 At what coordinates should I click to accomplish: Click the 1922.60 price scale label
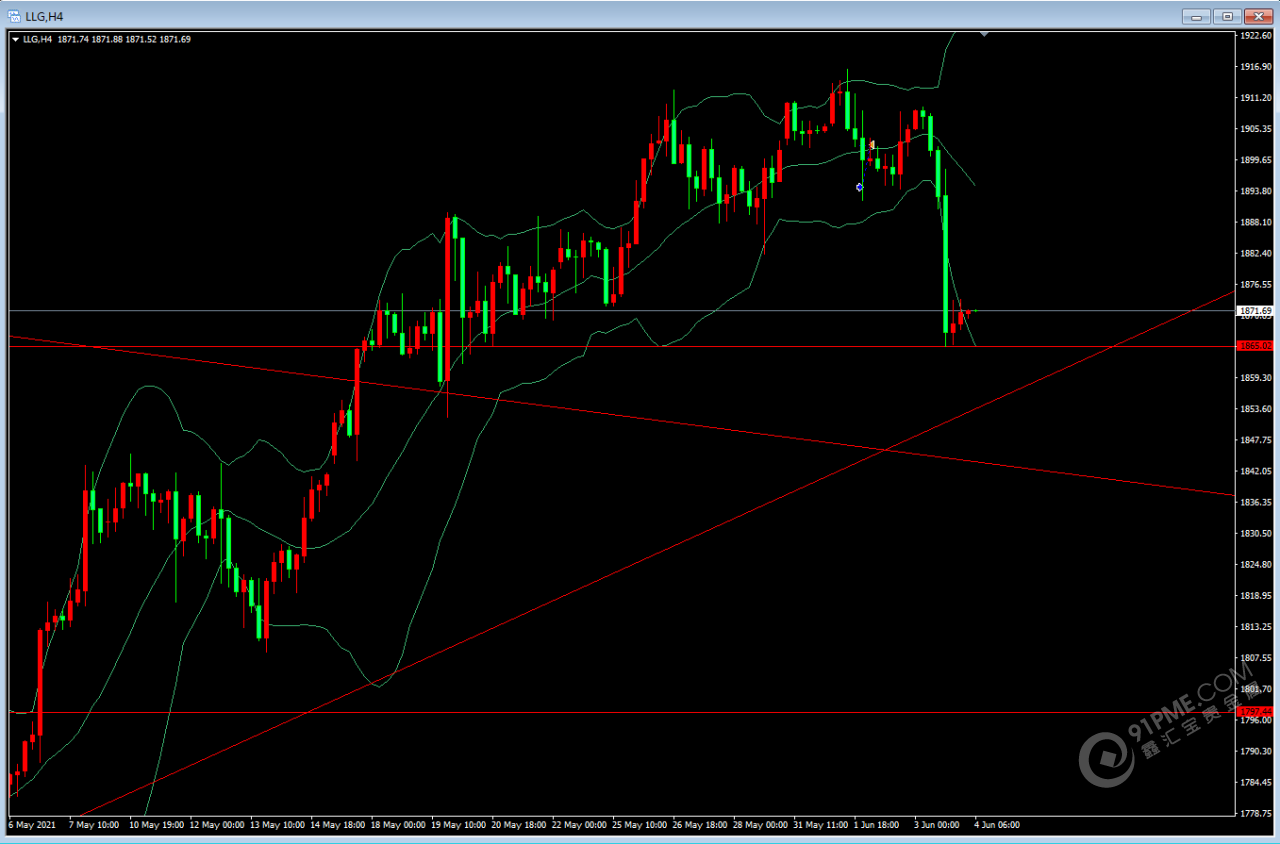(1255, 35)
